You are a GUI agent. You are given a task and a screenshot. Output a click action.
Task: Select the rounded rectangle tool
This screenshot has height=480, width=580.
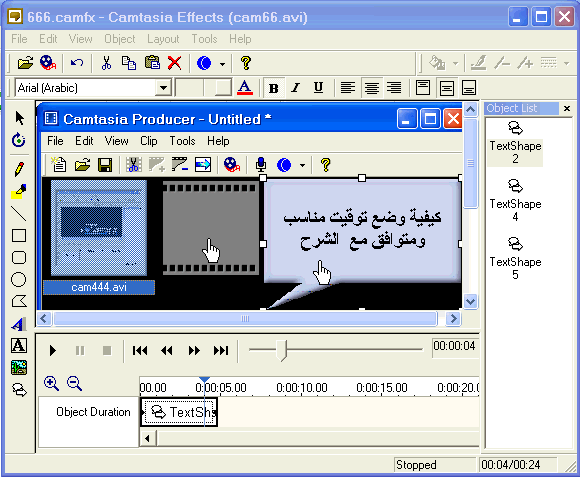coord(19,257)
